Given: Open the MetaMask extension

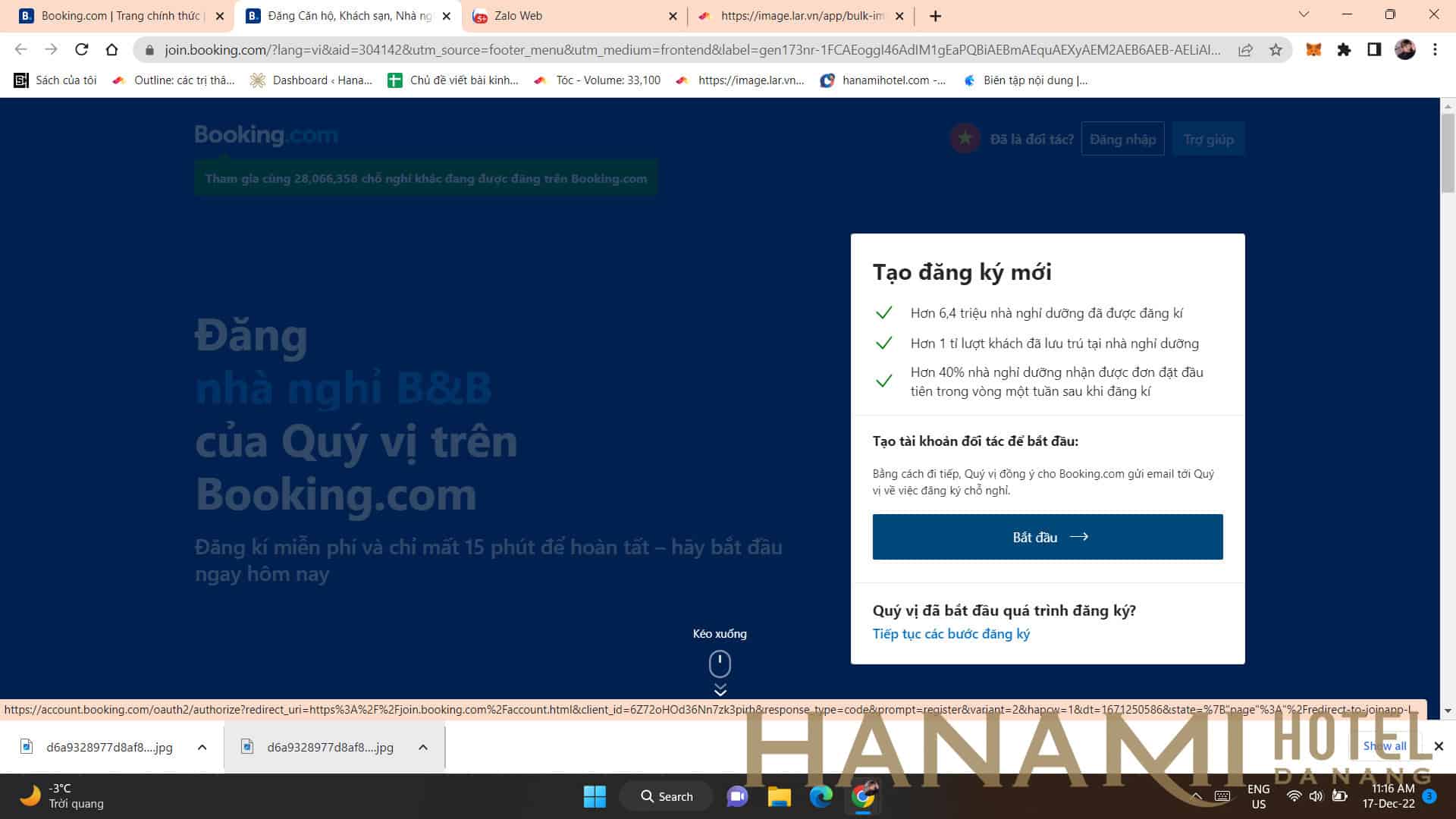Looking at the screenshot, I should tap(1313, 50).
